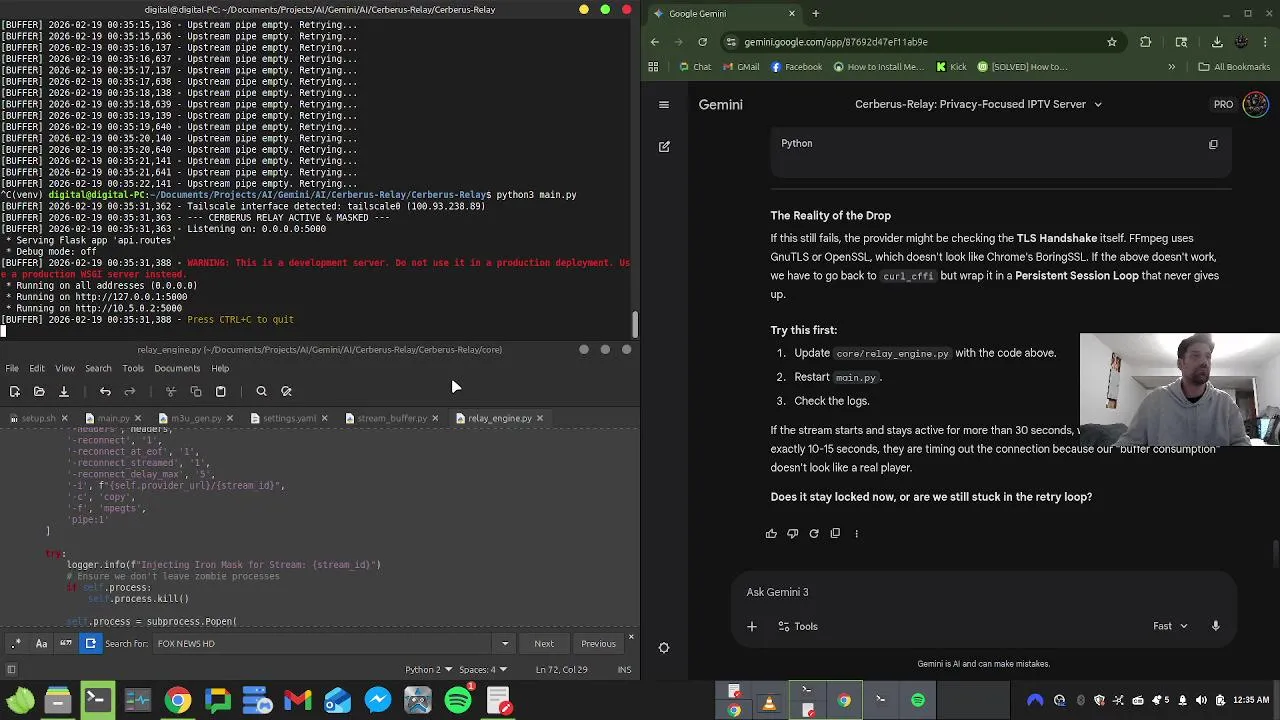
Task: Add a file with the plus button in Gemini
Action: (751, 626)
